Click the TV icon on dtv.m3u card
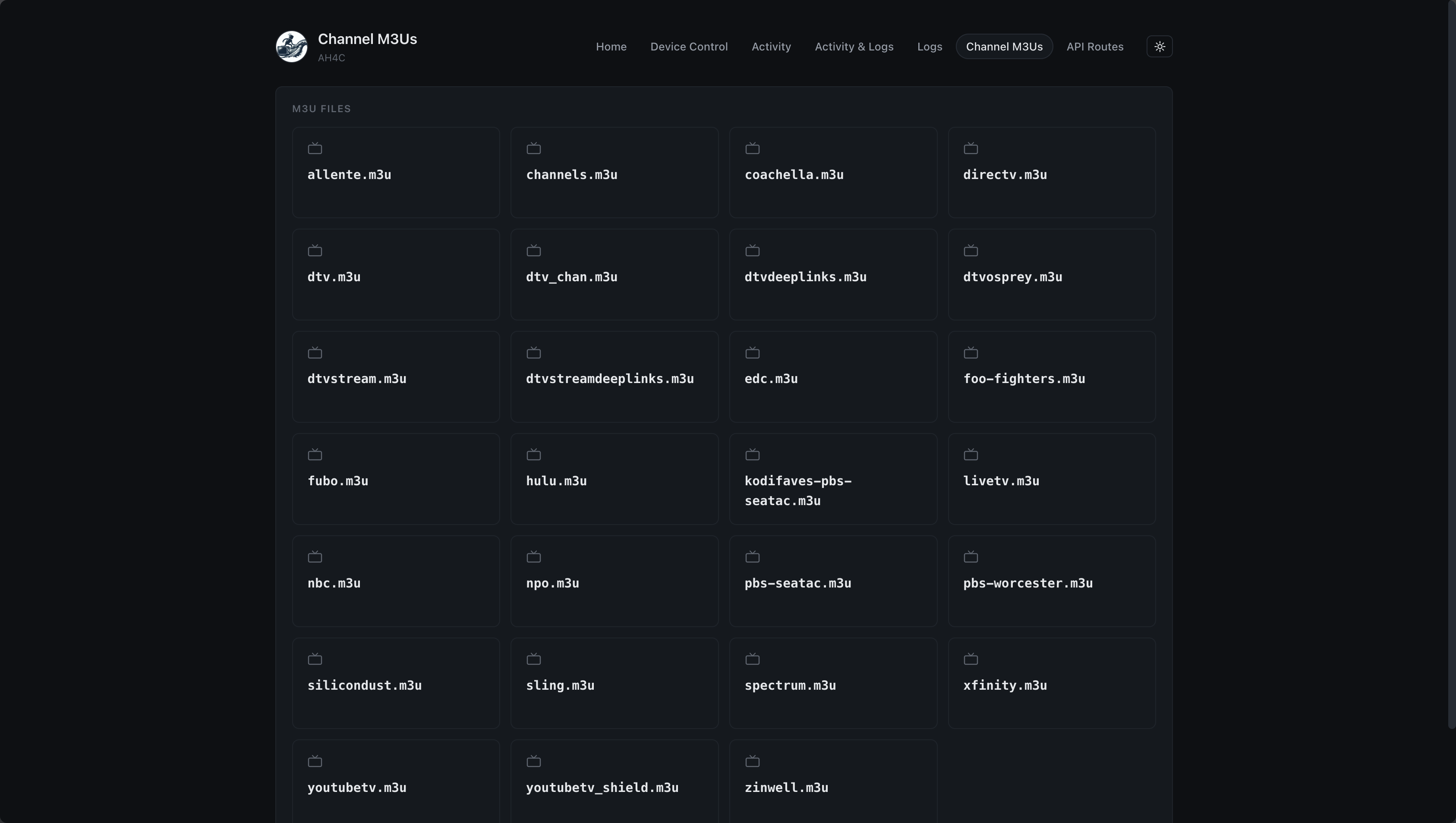 tap(315, 251)
